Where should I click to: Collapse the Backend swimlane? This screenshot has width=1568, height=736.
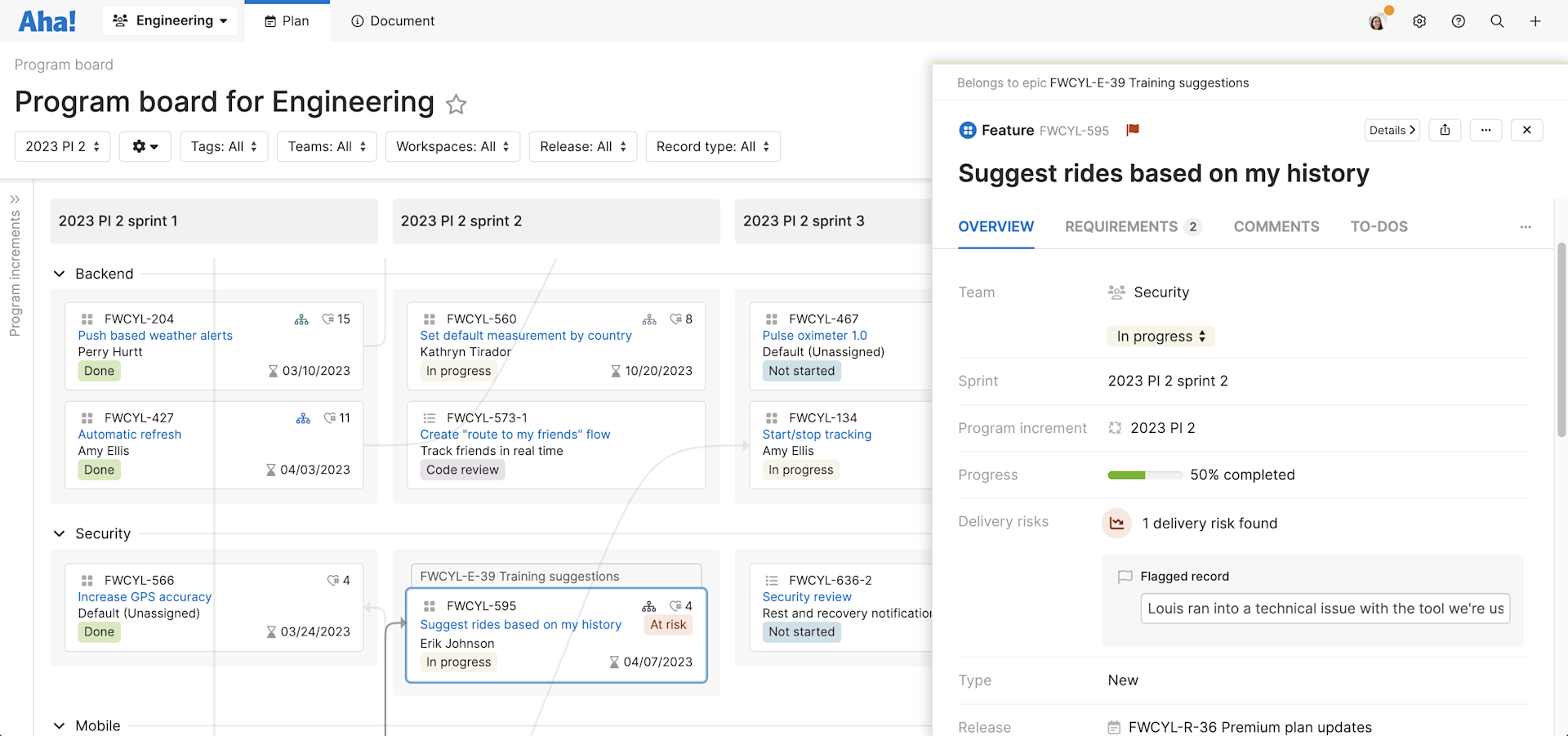point(58,274)
